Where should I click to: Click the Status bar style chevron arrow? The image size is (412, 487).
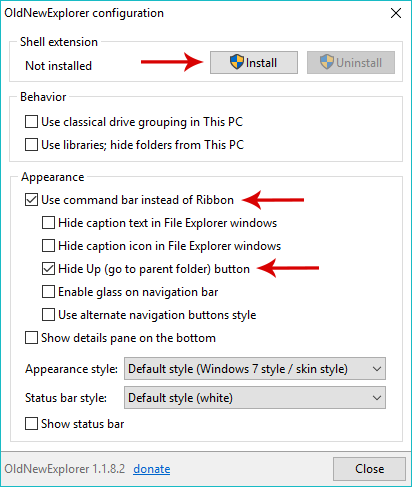point(377,398)
